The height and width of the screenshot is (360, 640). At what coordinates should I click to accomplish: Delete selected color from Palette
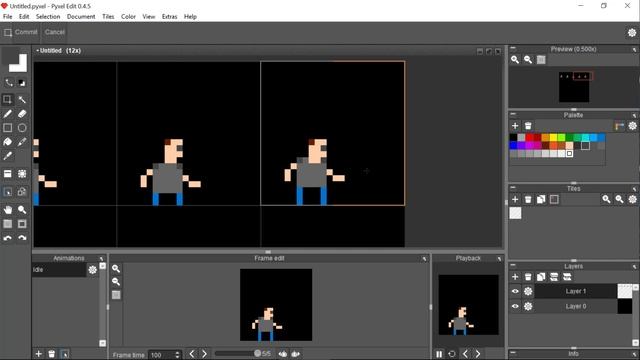(528, 126)
